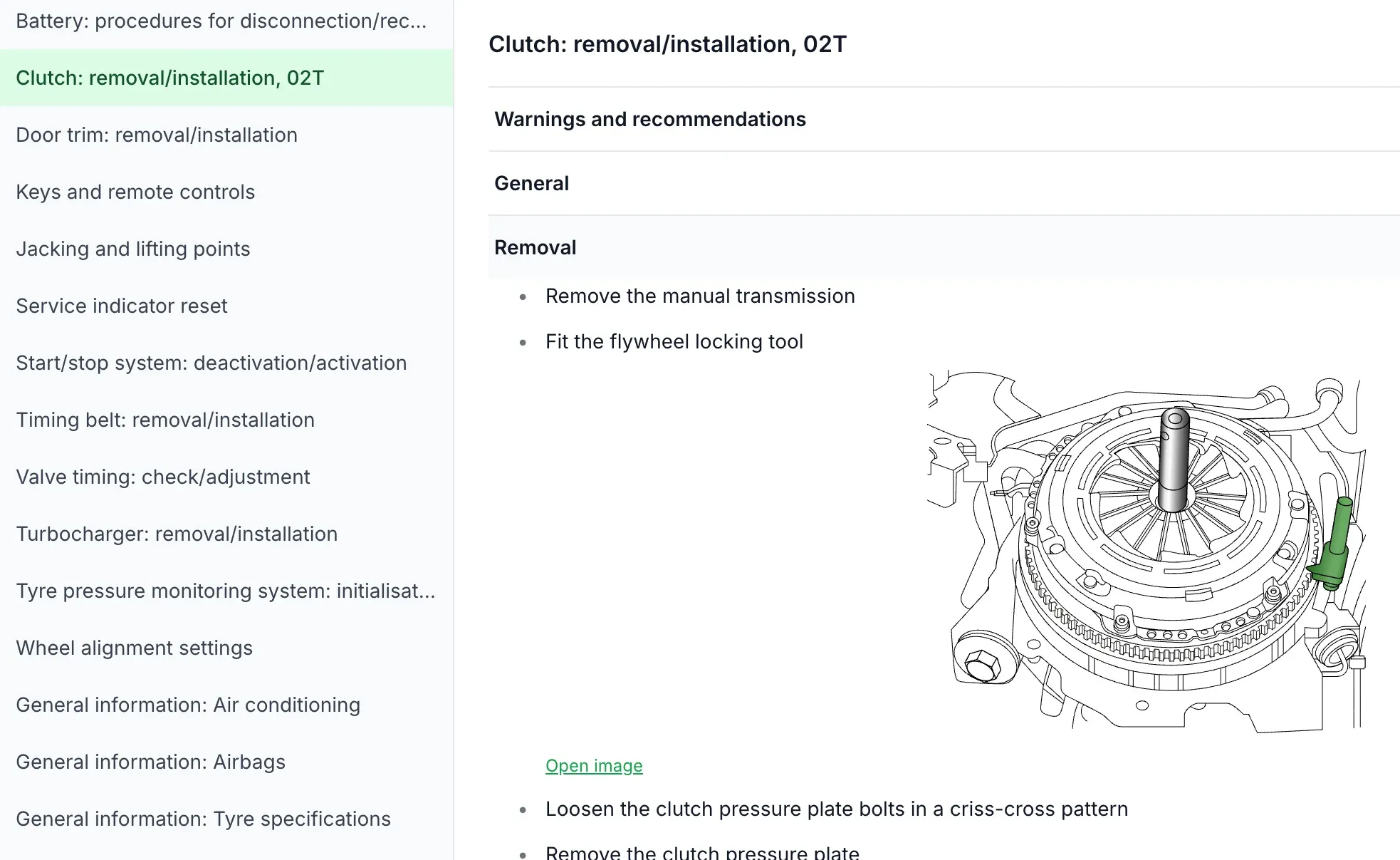This screenshot has height=860, width=1400.
Task: Select General information: Tyre specifications
Action: pos(226,819)
